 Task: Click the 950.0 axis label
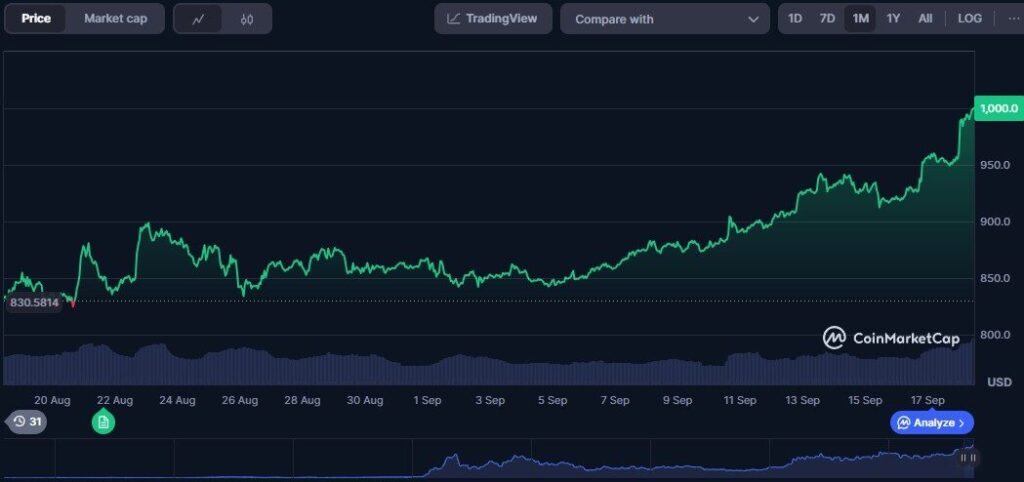(x=995, y=165)
